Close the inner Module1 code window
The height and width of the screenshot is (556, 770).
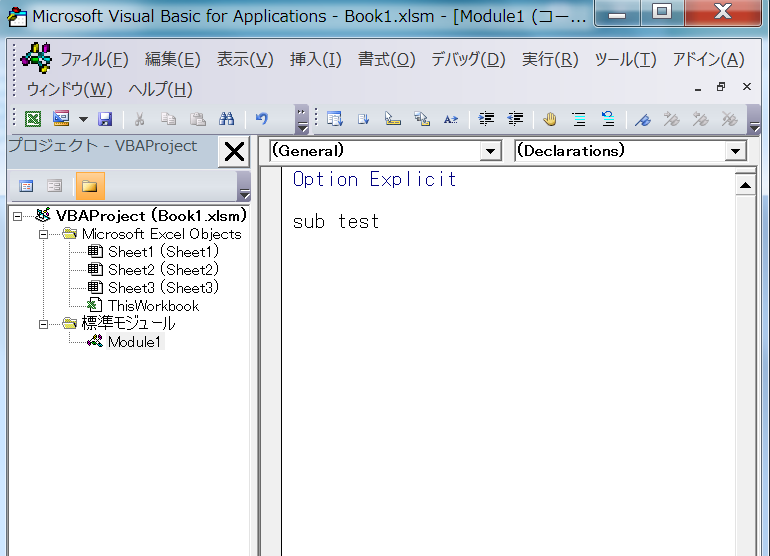pos(747,87)
